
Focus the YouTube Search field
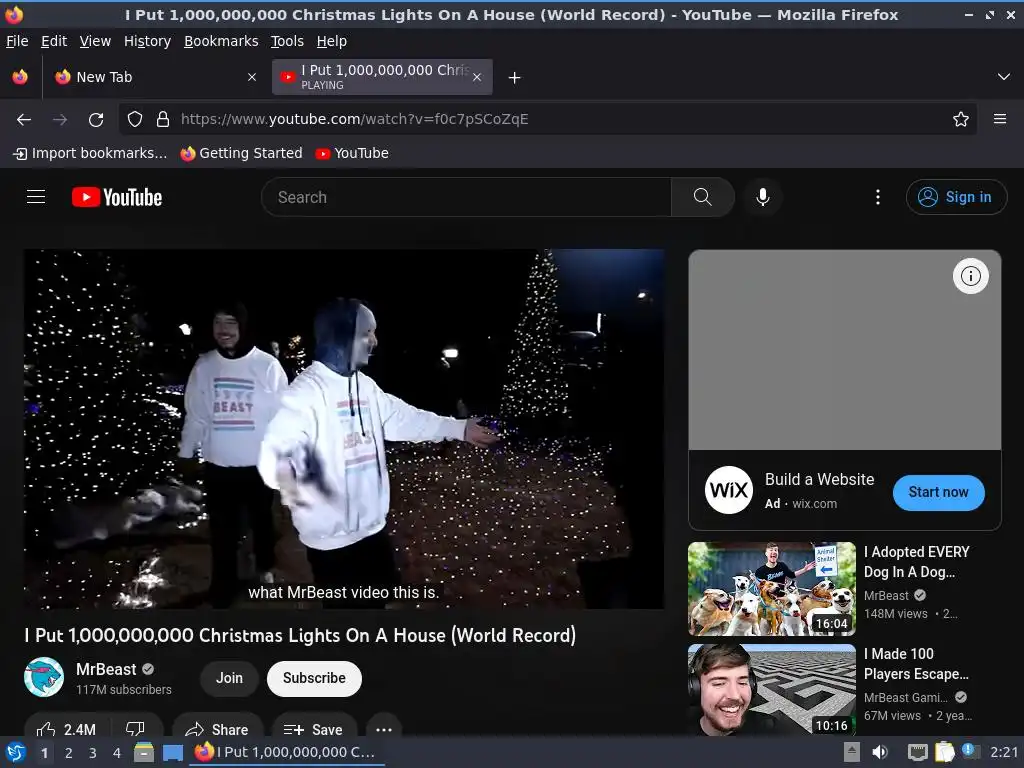pyautogui.click(x=466, y=197)
